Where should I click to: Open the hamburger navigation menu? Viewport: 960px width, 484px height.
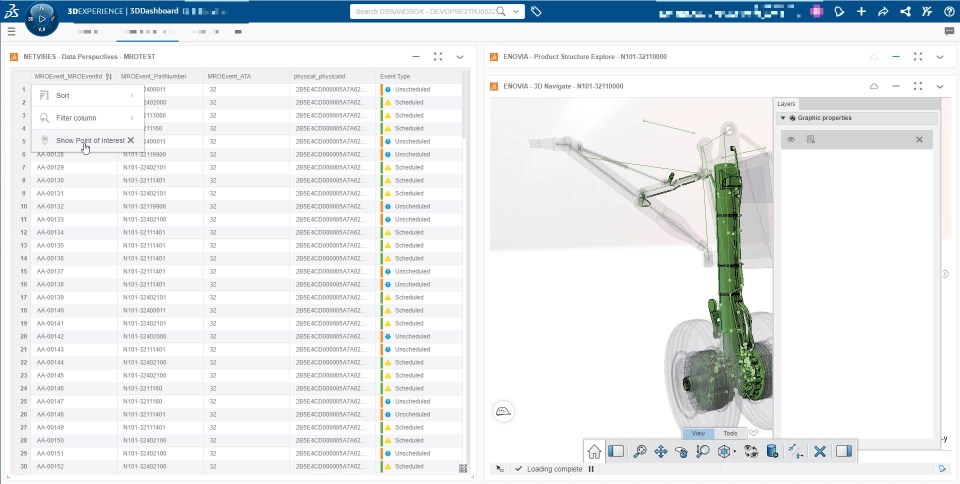pos(11,32)
